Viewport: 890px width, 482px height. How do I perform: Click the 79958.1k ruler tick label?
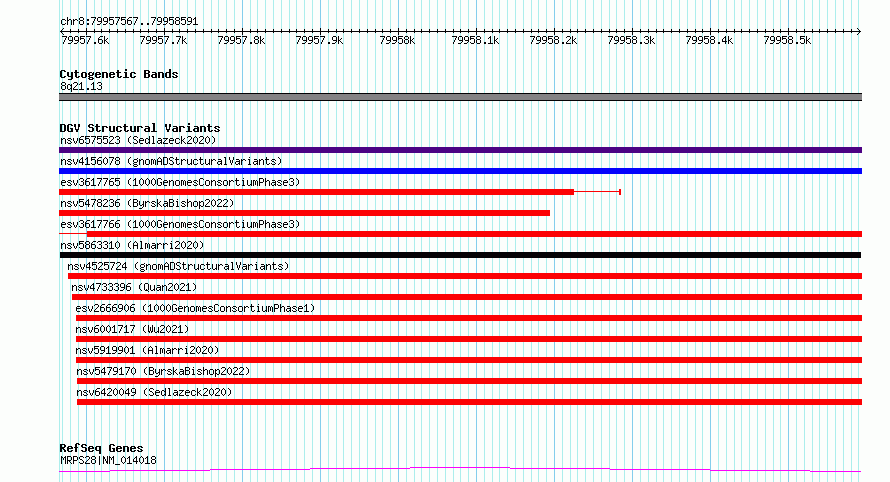coord(475,40)
